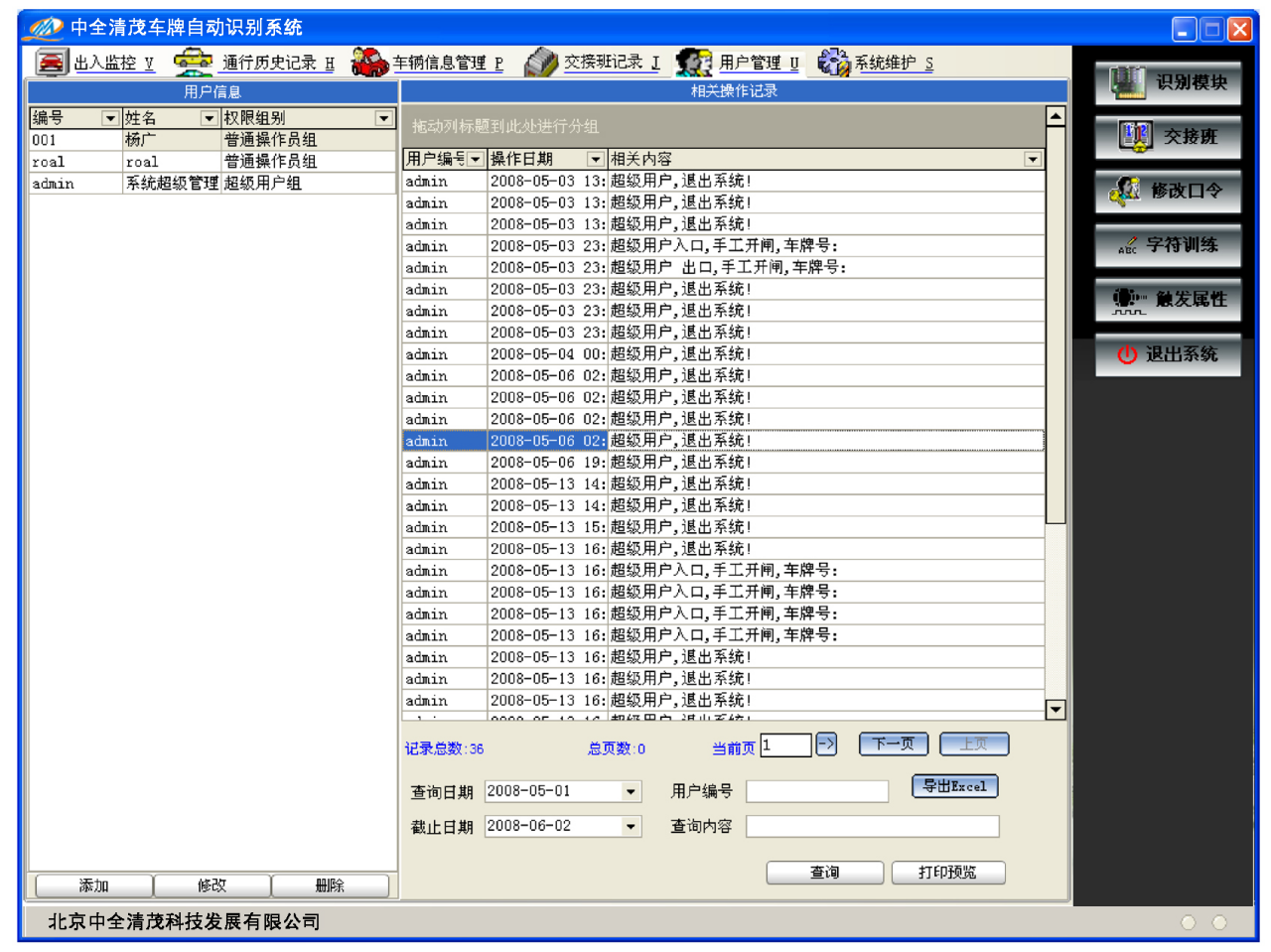Open the 用户管理 menu
This screenshot has width=1271, height=952.
pyautogui.click(x=758, y=63)
